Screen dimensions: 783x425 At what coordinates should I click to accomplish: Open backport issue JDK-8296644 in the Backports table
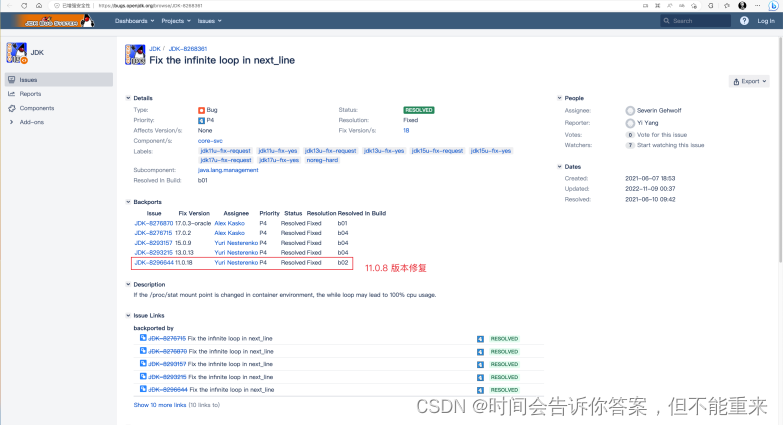[154, 263]
